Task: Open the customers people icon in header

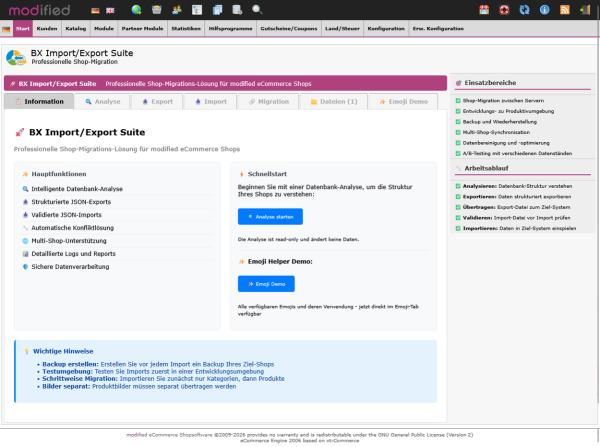Action: click(176, 10)
